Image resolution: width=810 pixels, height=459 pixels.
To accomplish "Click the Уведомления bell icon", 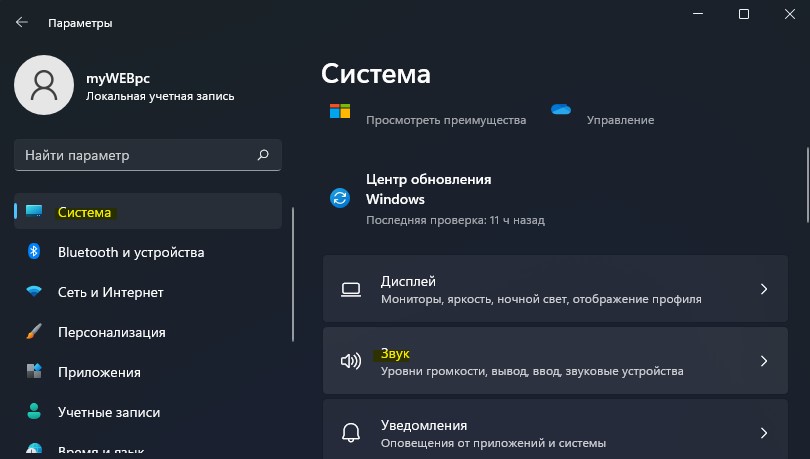I will pyautogui.click(x=351, y=433).
